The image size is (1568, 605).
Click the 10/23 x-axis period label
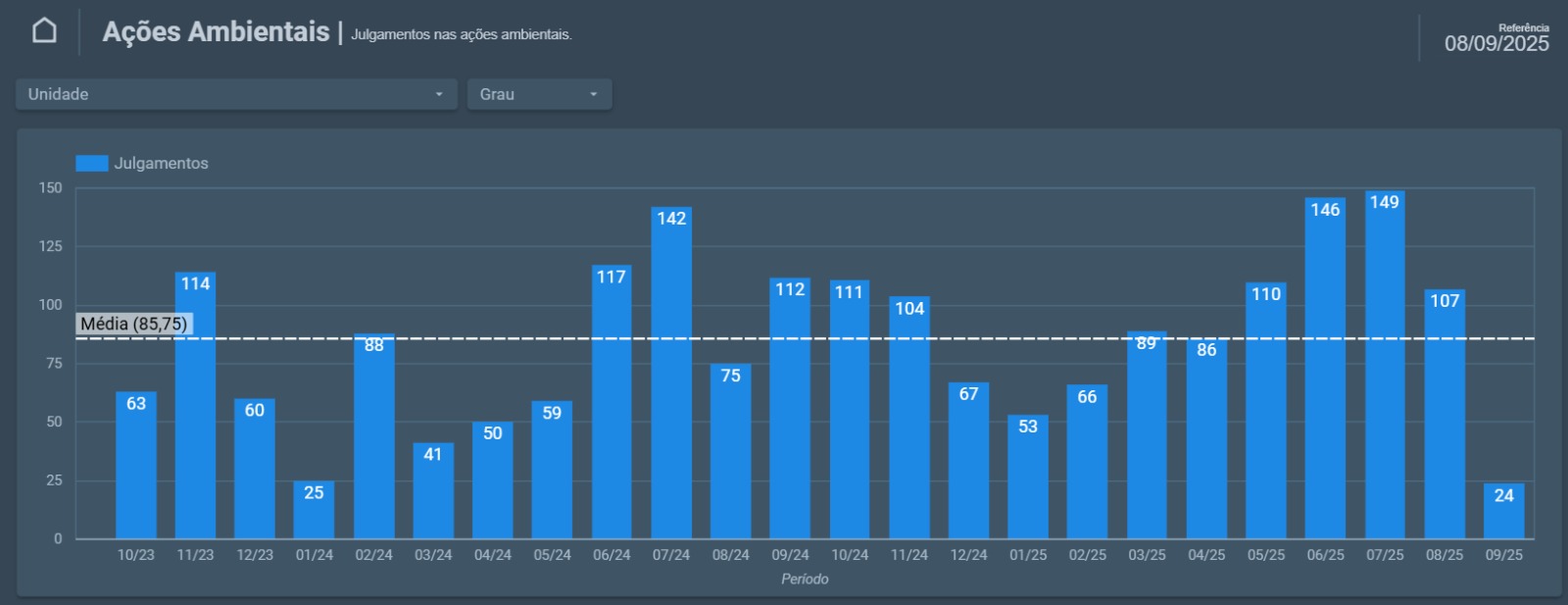coord(136,555)
